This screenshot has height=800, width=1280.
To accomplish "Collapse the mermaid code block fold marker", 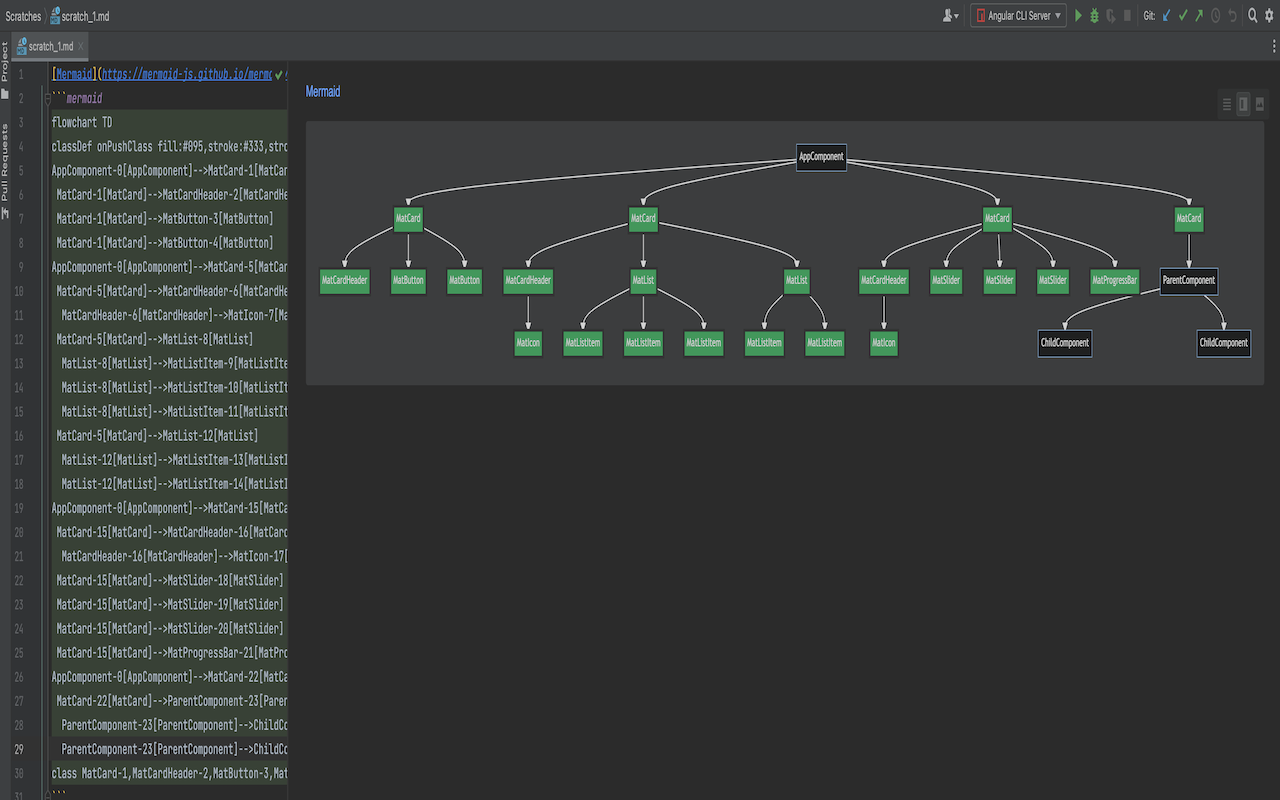I will tap(46, 99).
